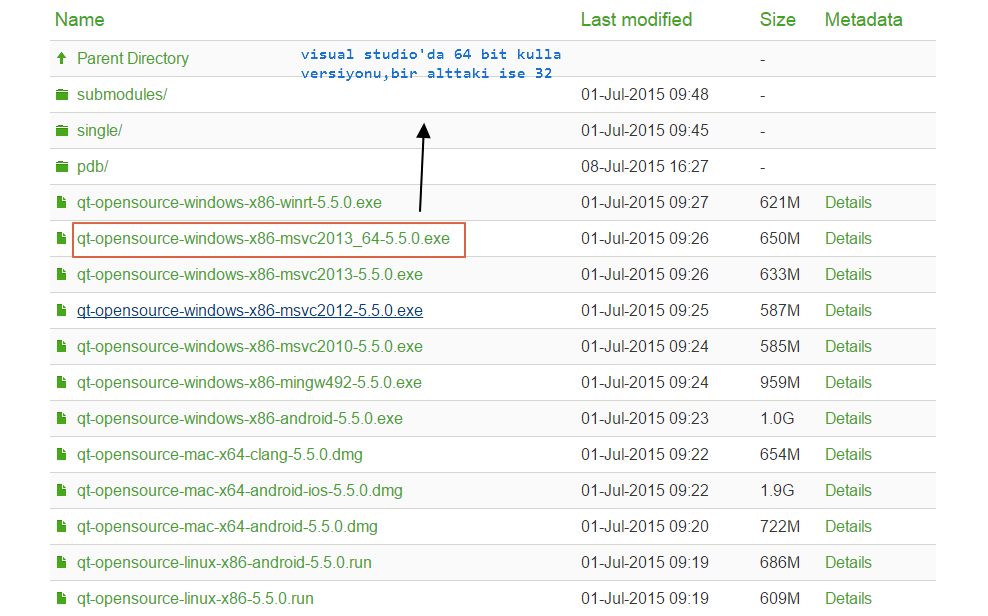Click file icon beside msvc2012-5.5.0.exe
Screen dimensions: 988x616
(x=61, y=310)
